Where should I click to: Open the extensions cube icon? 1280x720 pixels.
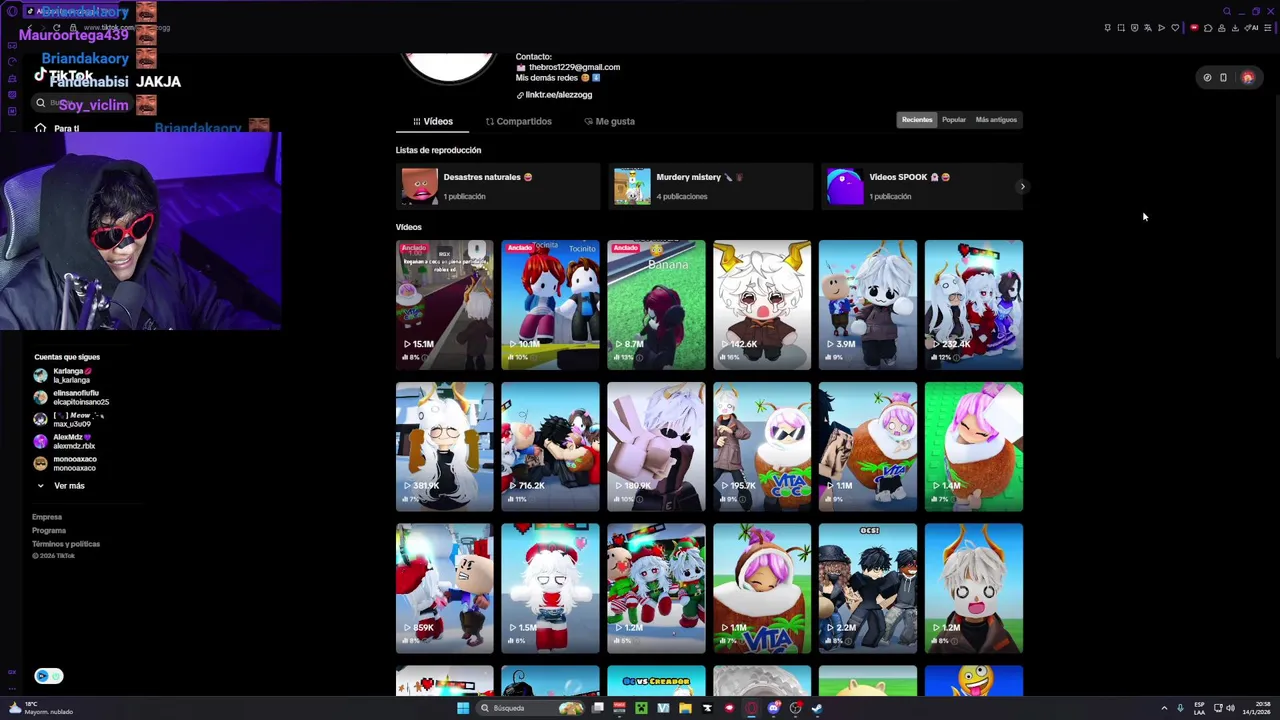coord(1208,28)
